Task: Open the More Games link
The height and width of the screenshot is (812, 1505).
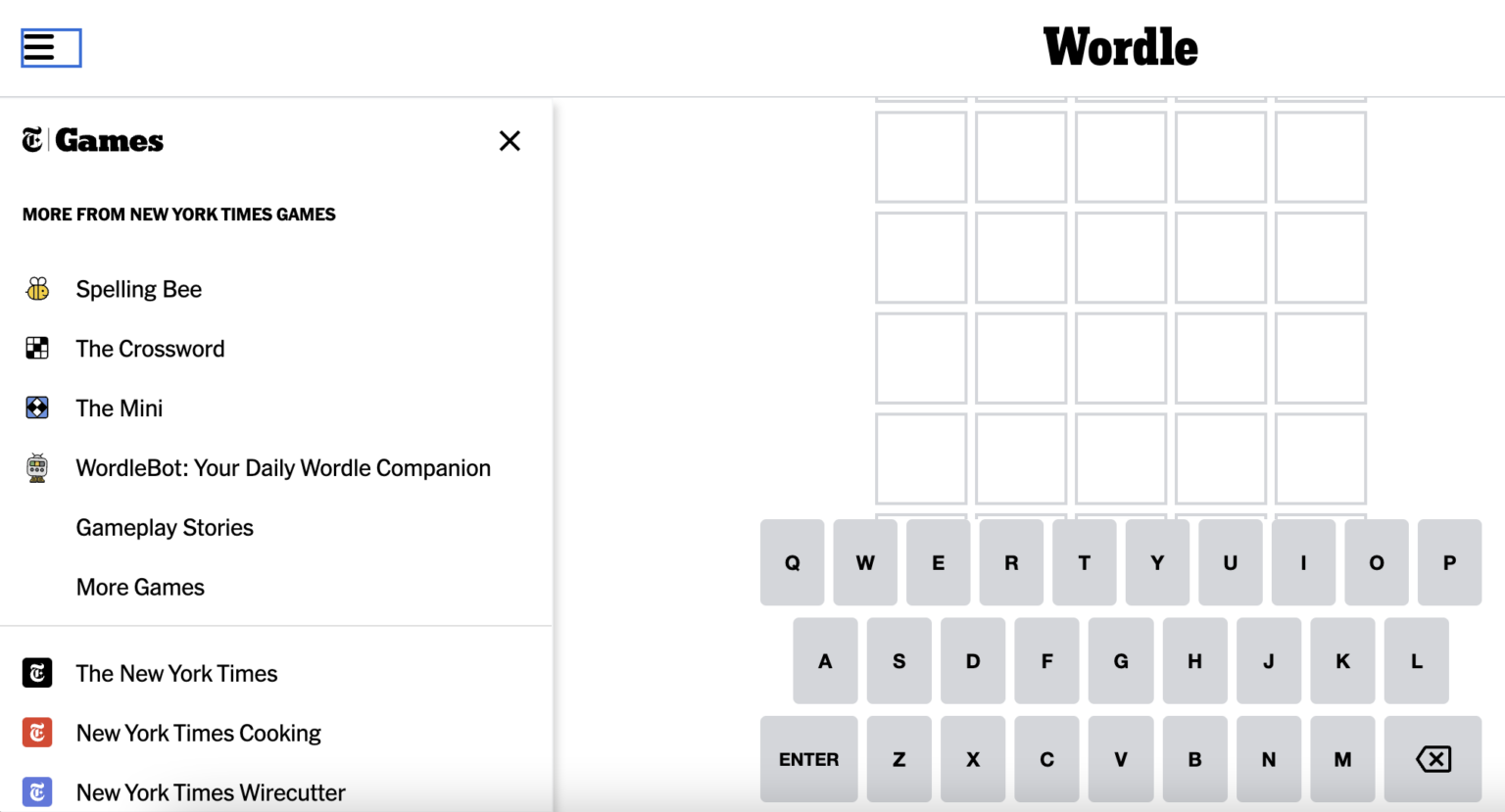Action: coord(140,588)
